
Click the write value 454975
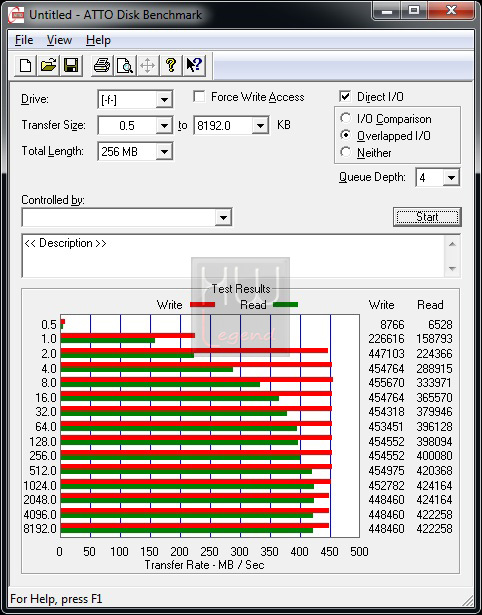386,470
